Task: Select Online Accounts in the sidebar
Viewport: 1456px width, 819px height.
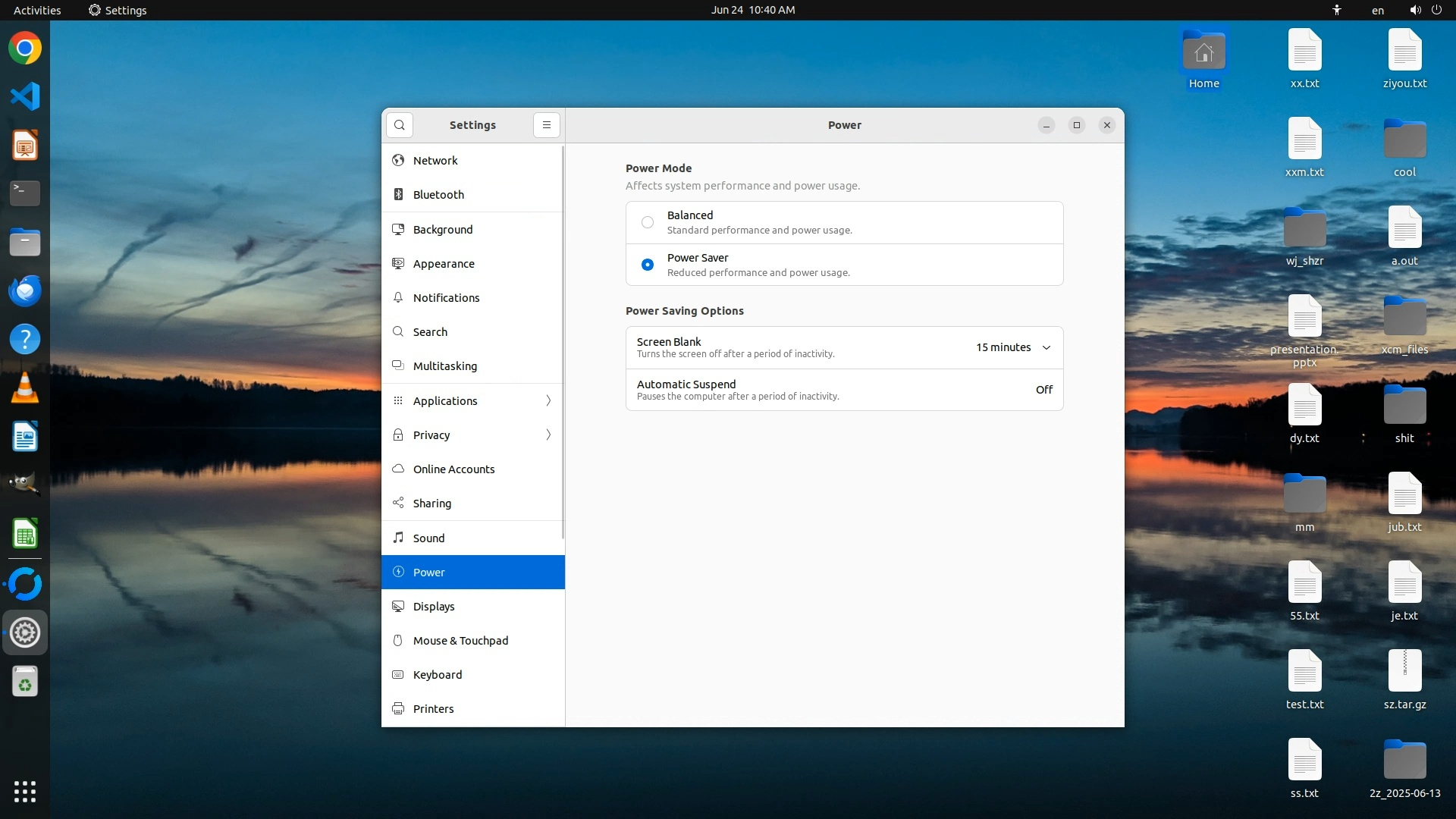Action: coord(453,469)
